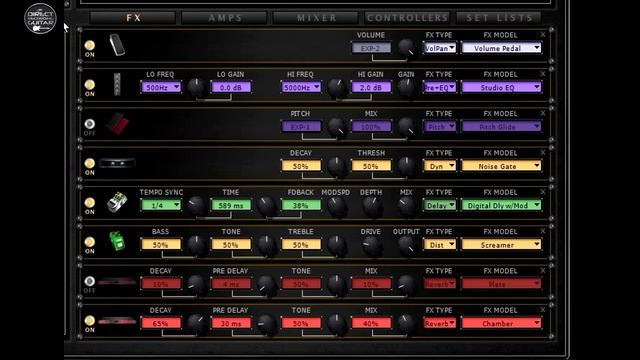Screen dimensions: 640x360
Task: Open the Volume Pedal FX model dropdown
Action: pos(501,48)
